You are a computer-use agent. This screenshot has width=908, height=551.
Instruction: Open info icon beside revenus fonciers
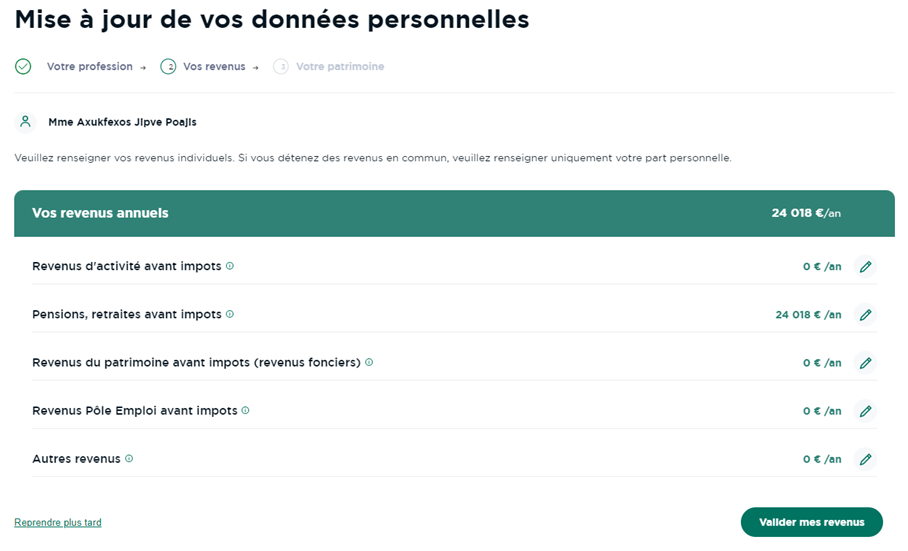(369, 362)
